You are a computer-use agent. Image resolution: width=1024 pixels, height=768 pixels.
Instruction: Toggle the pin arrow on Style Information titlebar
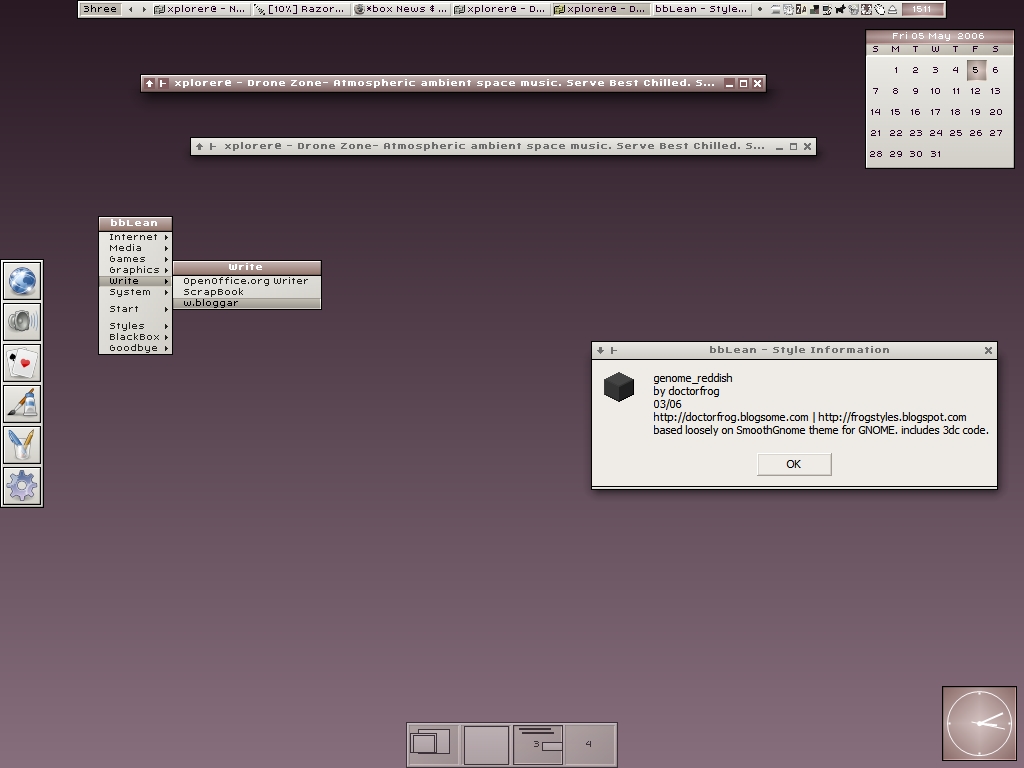pos(600,350)
